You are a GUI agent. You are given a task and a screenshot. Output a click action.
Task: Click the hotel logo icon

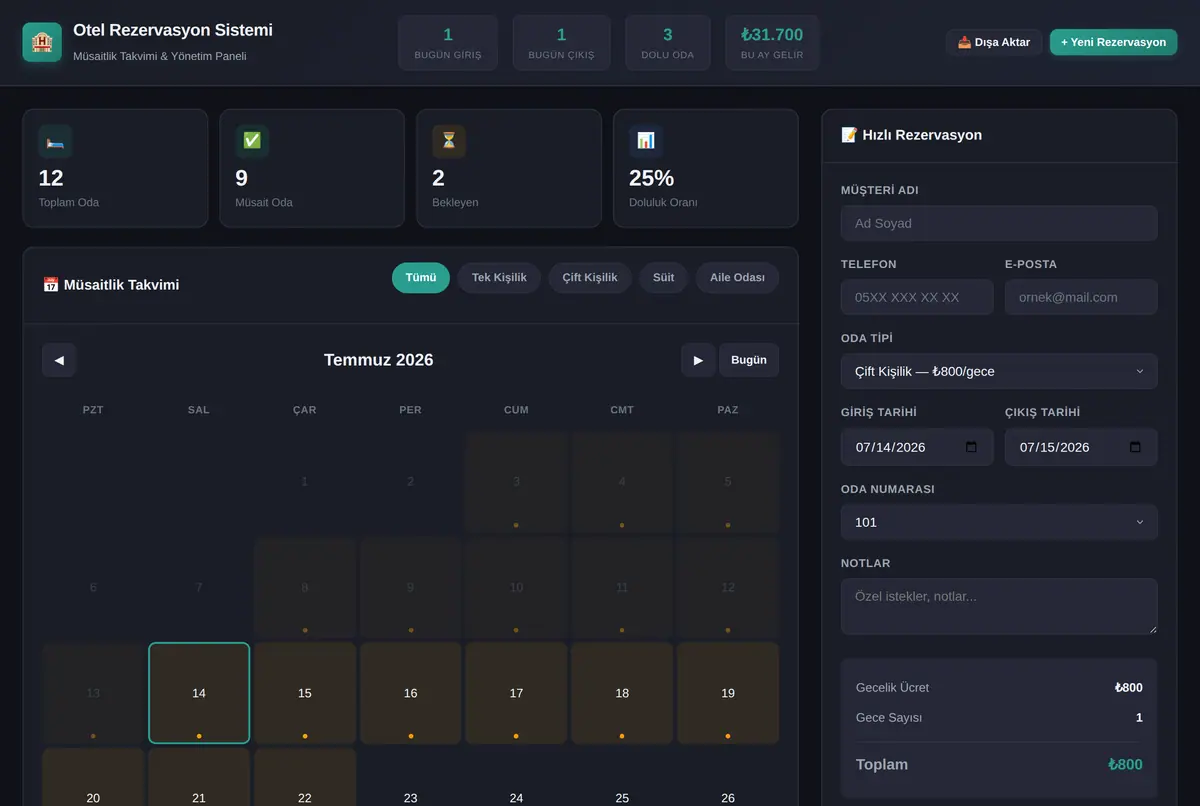[42, 42]
